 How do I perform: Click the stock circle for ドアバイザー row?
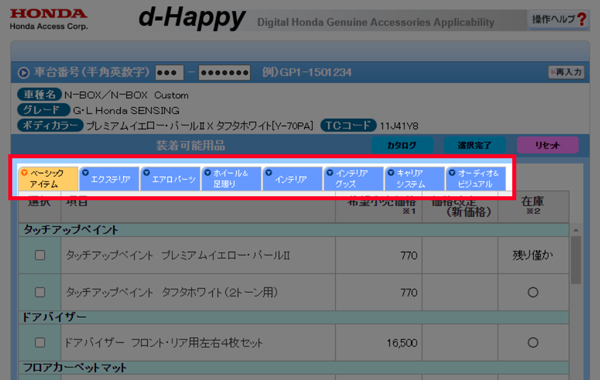point(533,342)
